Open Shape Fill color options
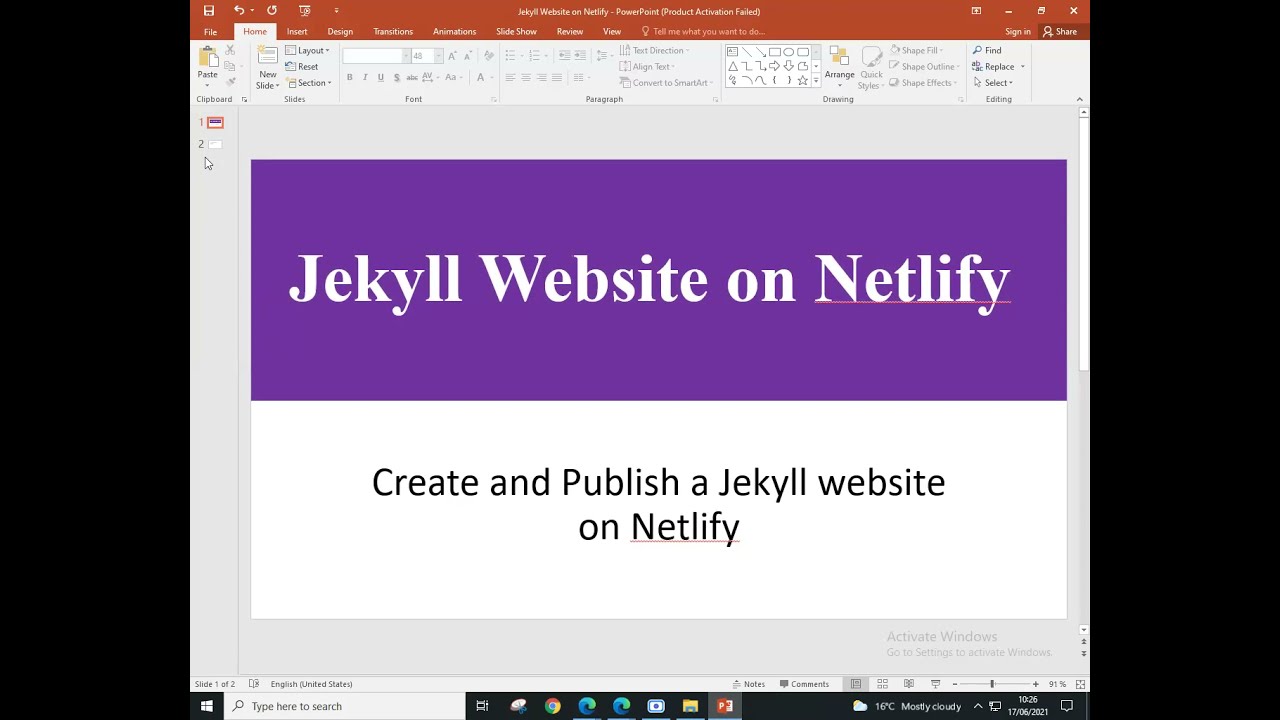 point(917,51)
